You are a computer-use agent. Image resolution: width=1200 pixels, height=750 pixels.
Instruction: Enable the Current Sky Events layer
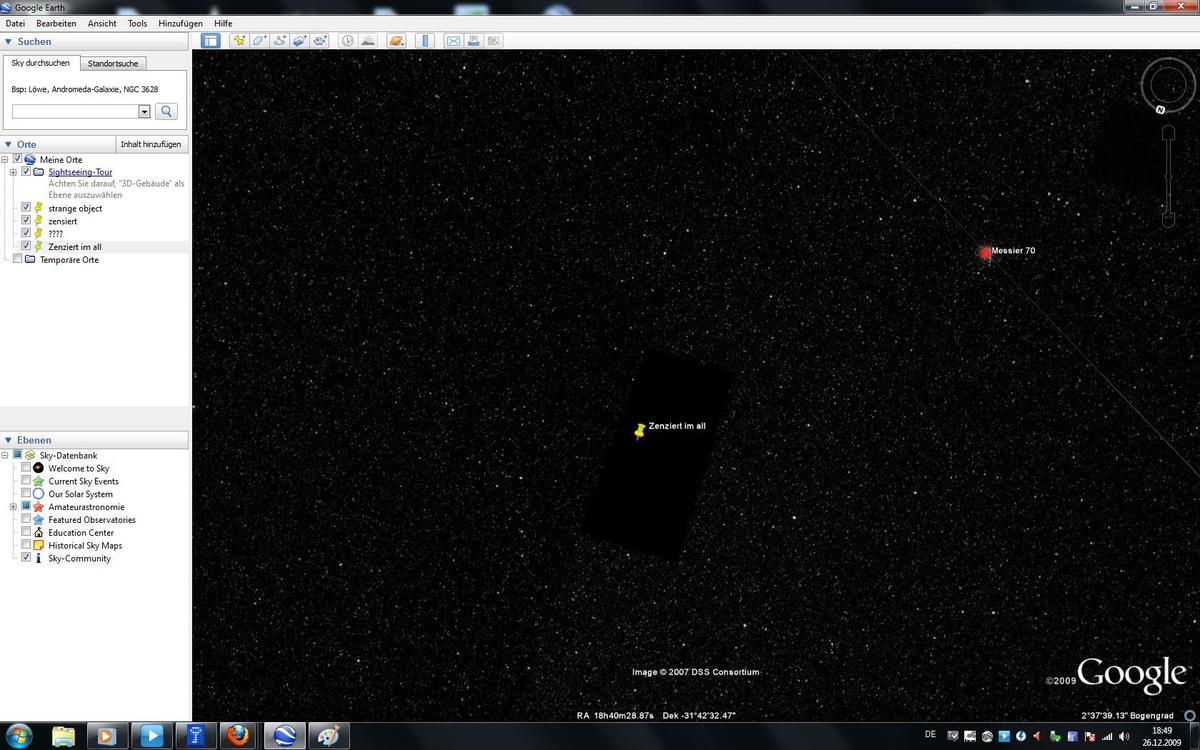point(26,481)
